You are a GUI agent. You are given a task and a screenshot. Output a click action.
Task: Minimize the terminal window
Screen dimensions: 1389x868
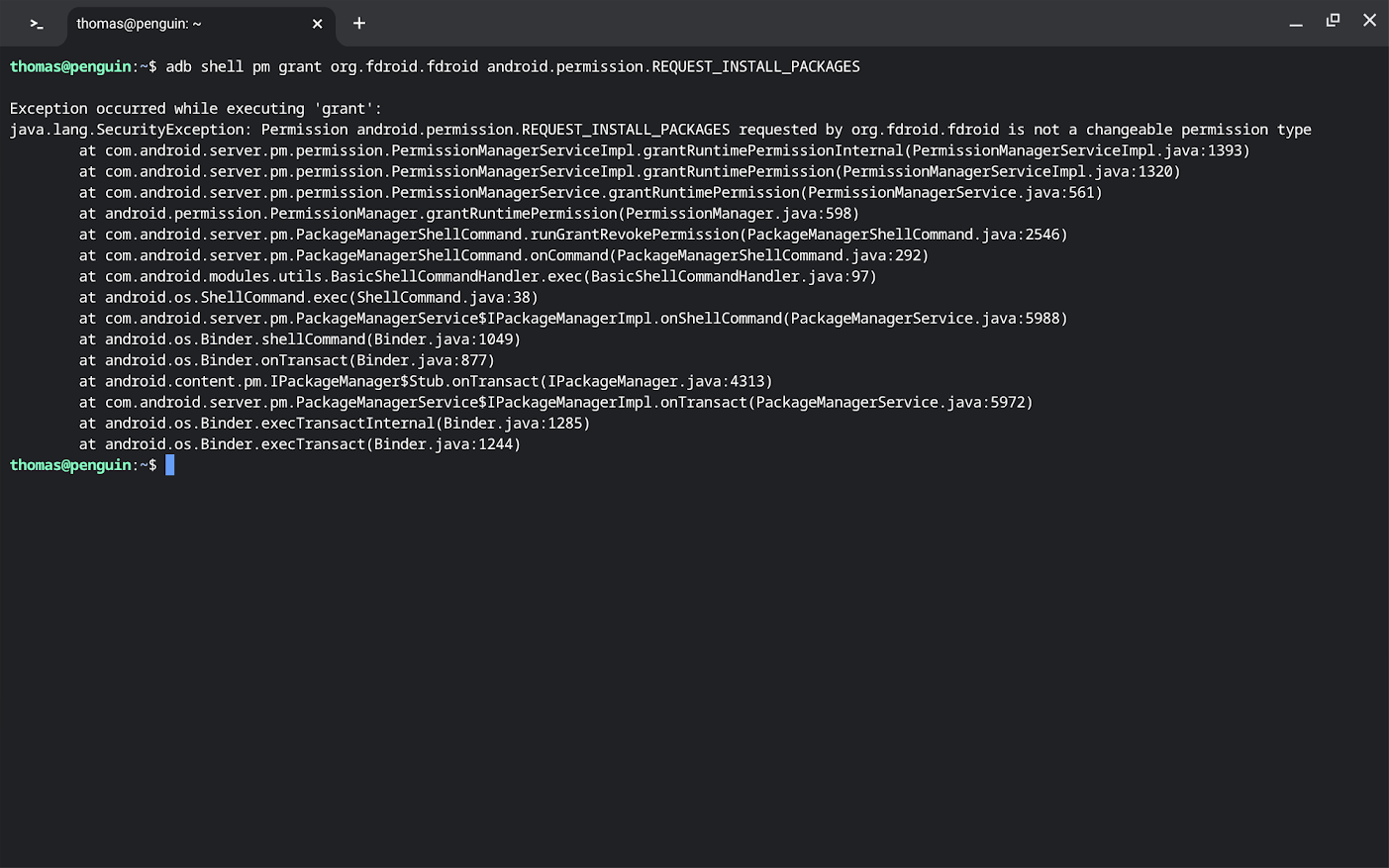tap(1296, 23)
